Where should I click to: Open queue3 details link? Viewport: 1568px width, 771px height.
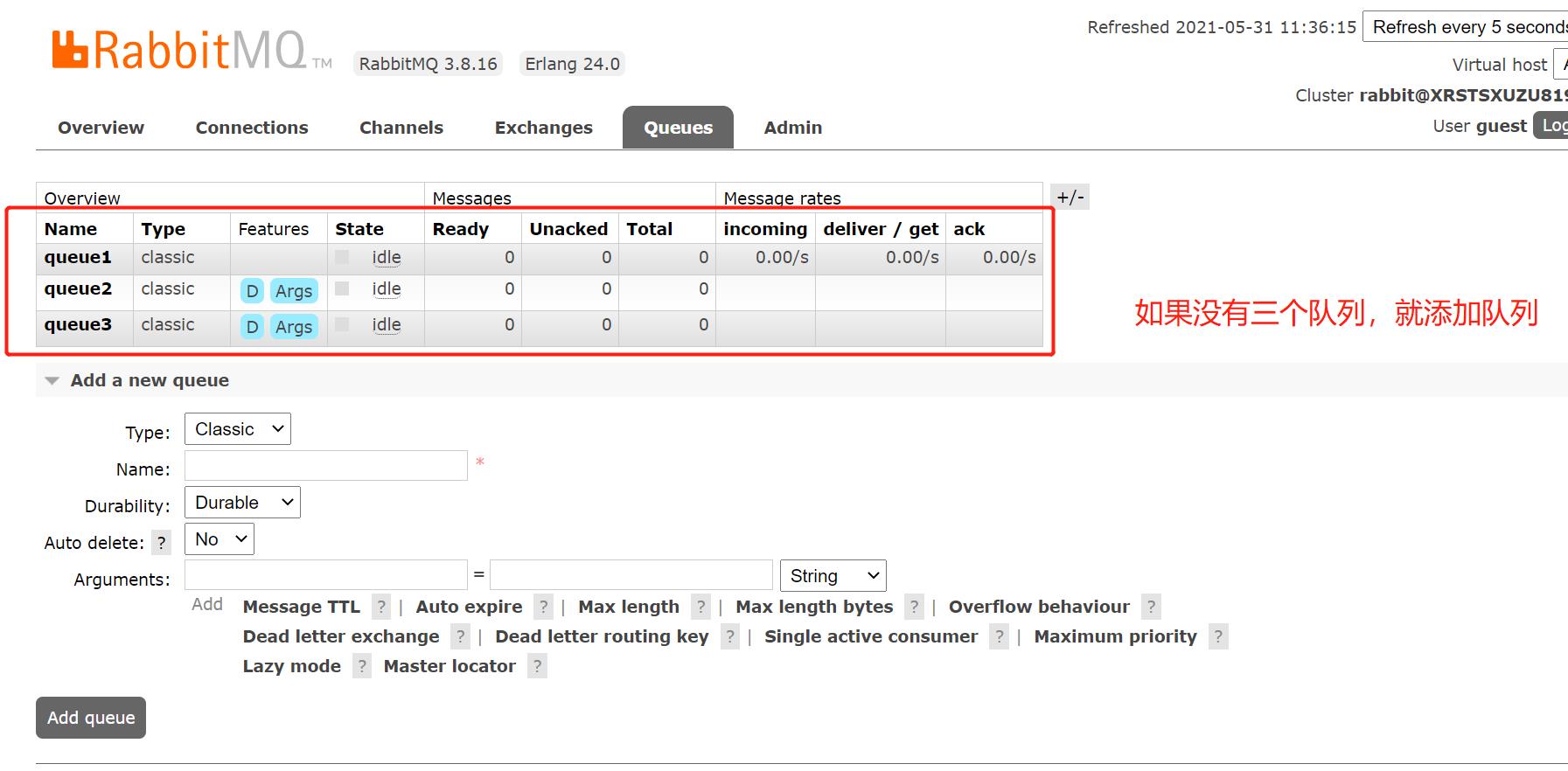point(78,324)
